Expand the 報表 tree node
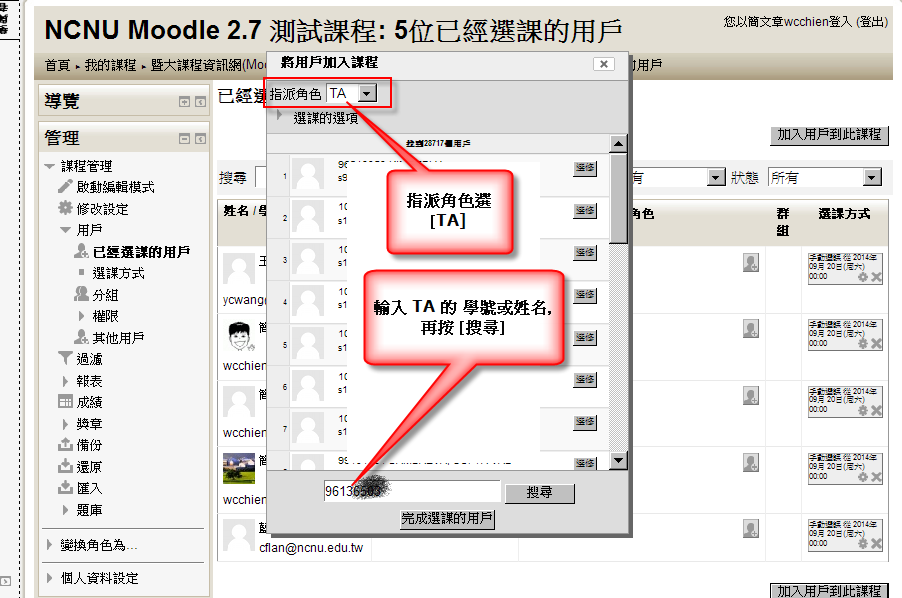The height and width of the screenshot is (598, 902). click(x=66, y=381)
